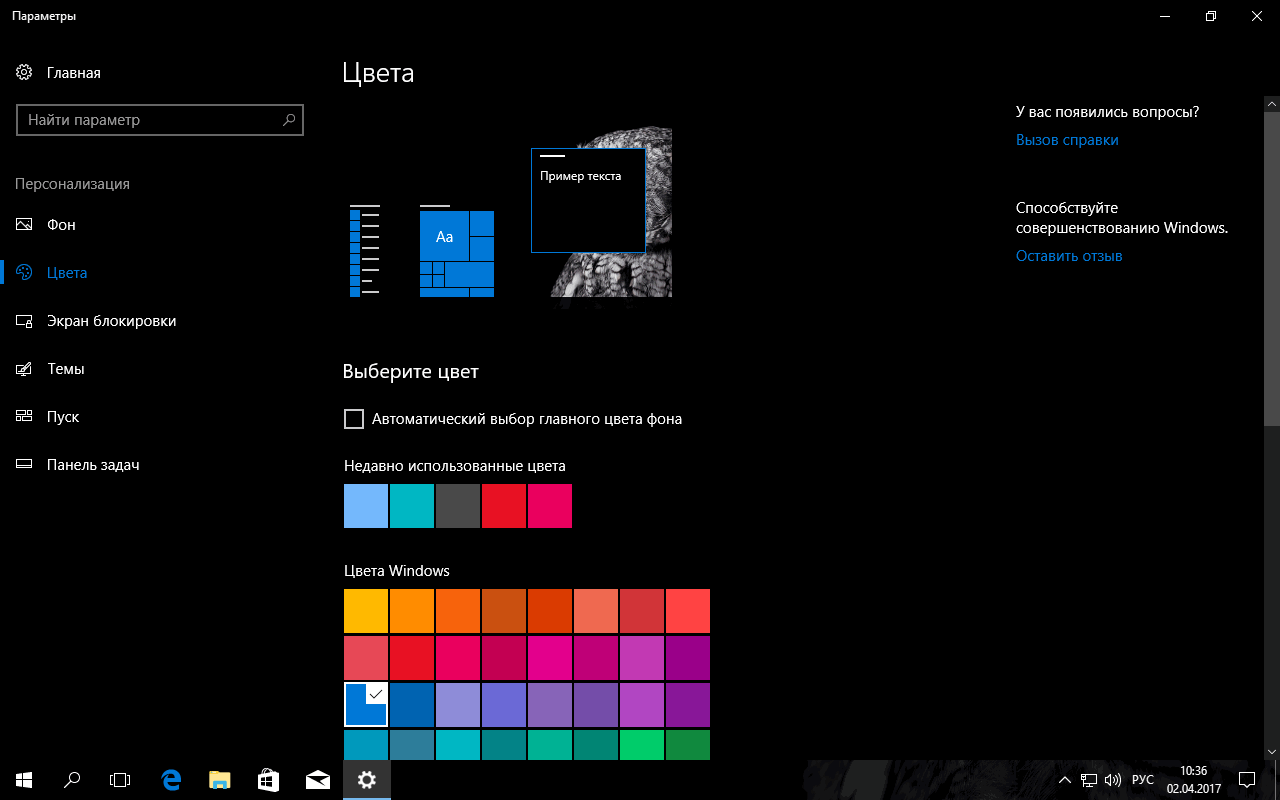The height and width of the screenshot is (800, 1280).
Task: Click the Оставить отзыв link
Action: coord(1069,256)
